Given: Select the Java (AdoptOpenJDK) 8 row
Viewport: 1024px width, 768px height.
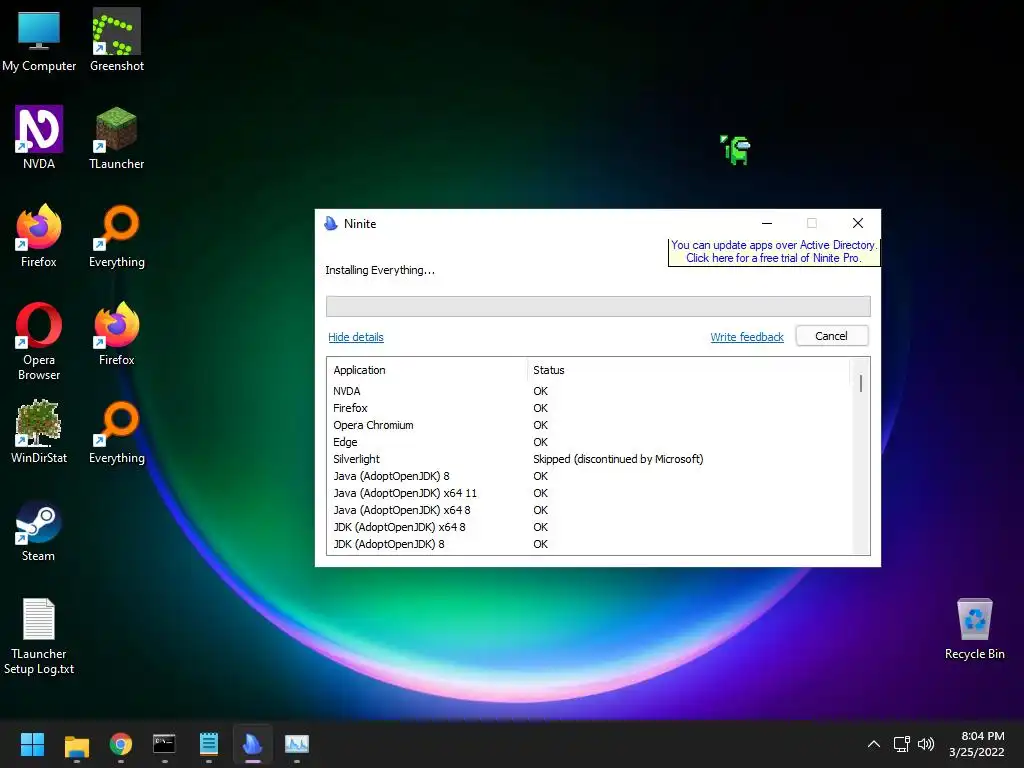Looking at the screenshot, I should pyautogui.click(x=591, y=476).
